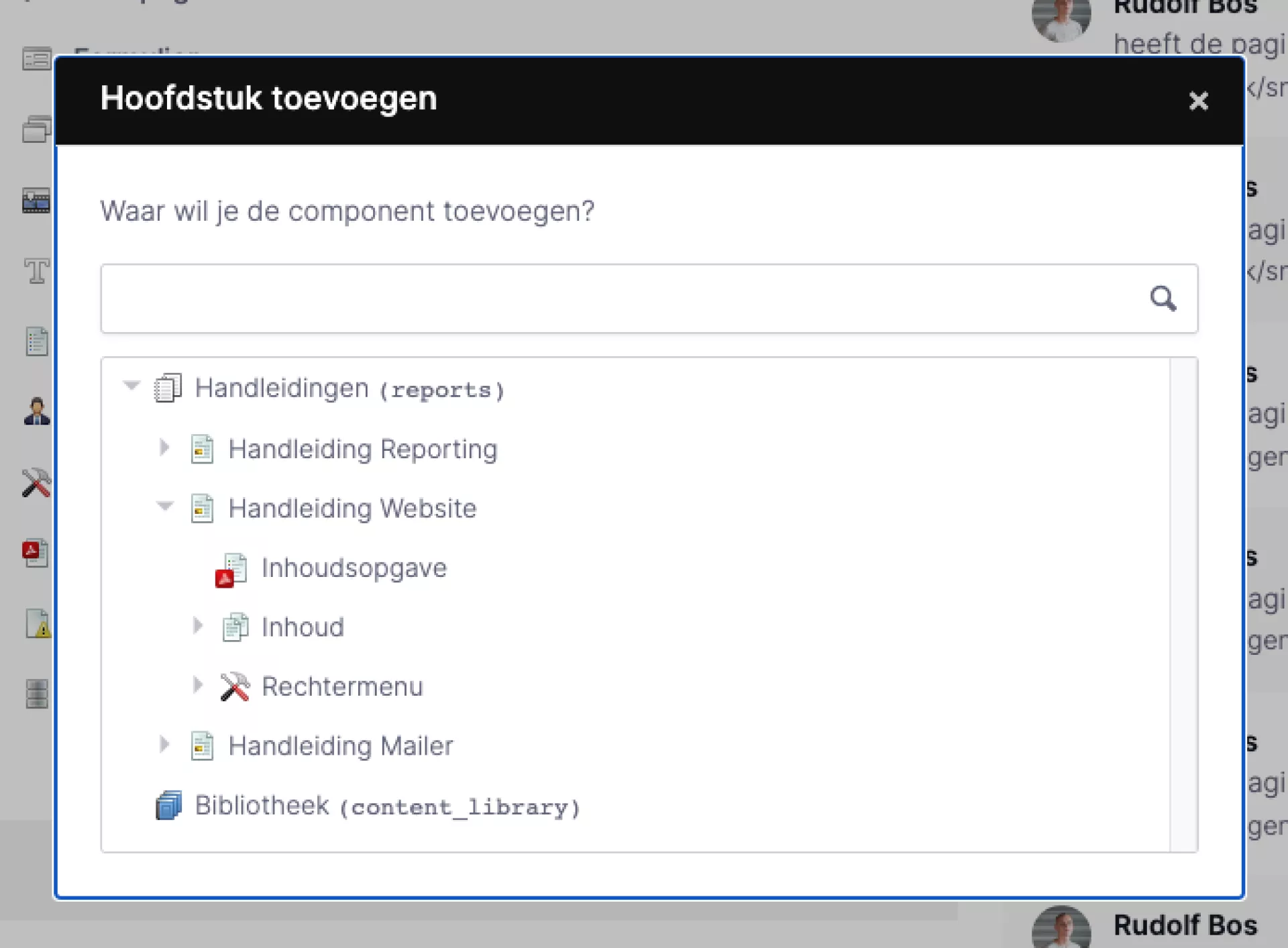Collapse the Handleidingen reports node
This screenshot has width=1288, height=948.
pyautogui.click(x=131, y=386)
